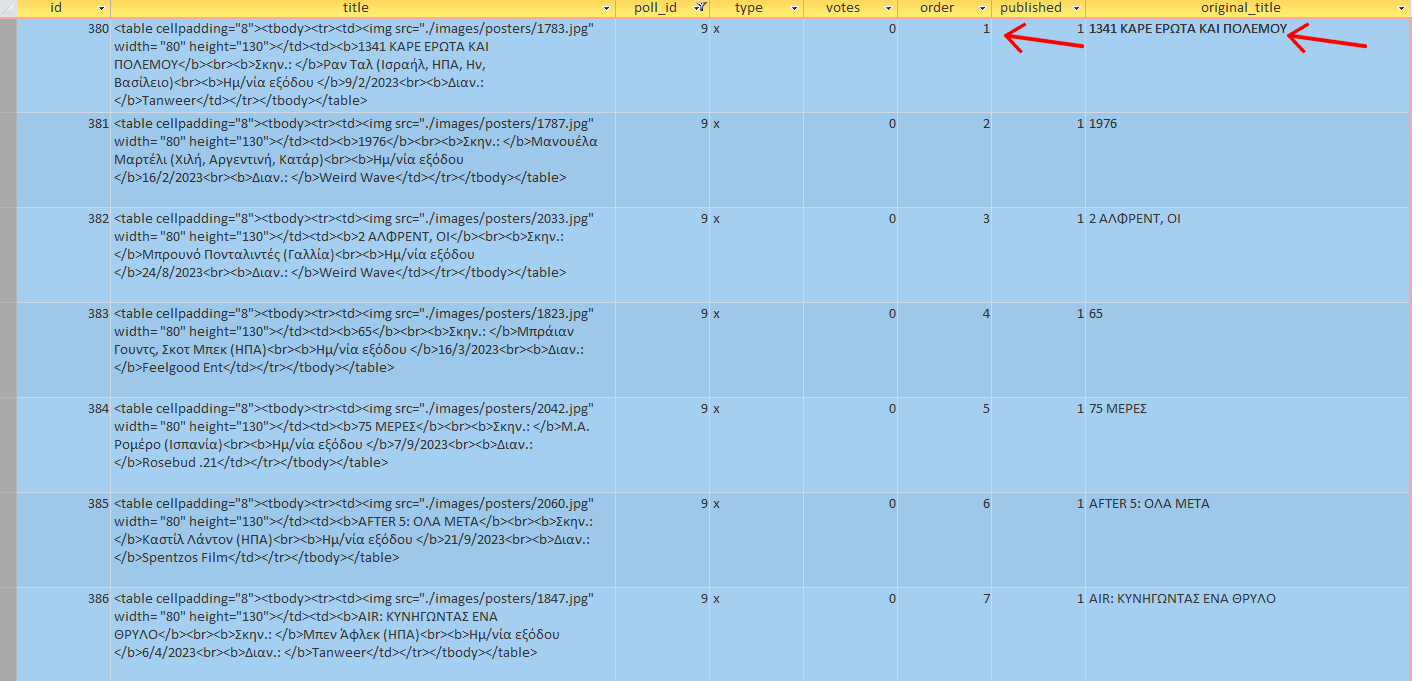Expand the order column dropdown arrow
The height and width of the screenshot is (681, 1412).
[x=982, y=8]
